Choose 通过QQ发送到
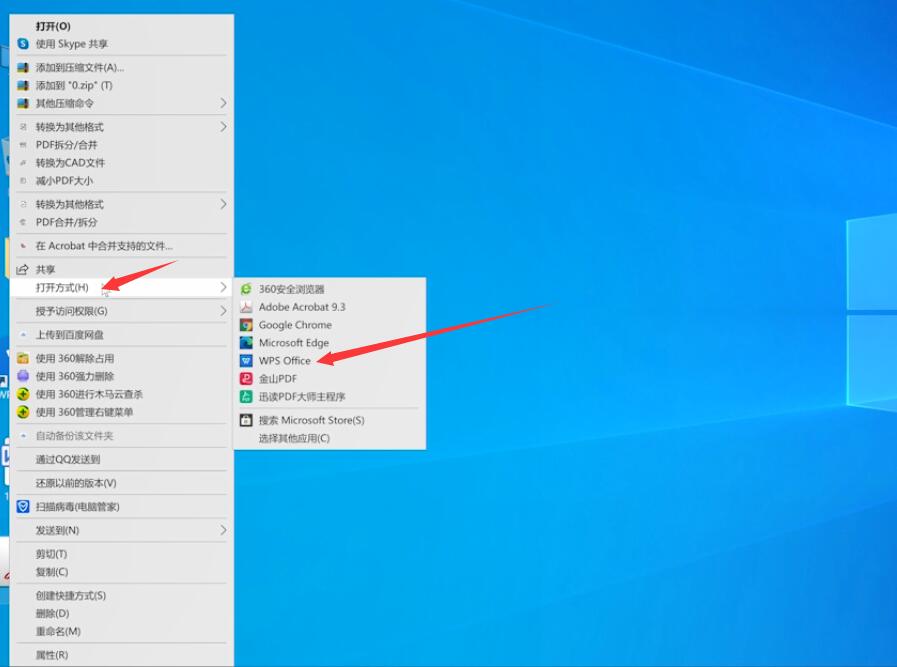This screenshot has height=667, width=897. click(x=68, y=459)
